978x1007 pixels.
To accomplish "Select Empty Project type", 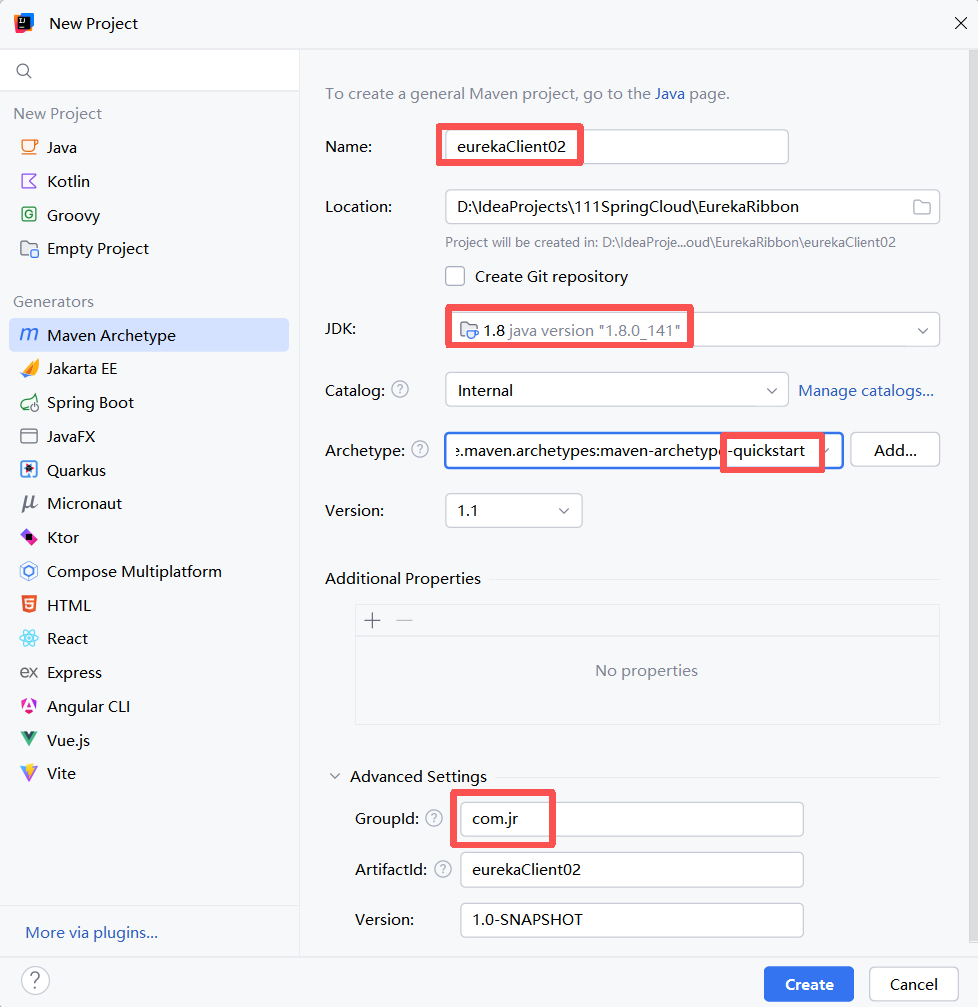I will point(149,249).
